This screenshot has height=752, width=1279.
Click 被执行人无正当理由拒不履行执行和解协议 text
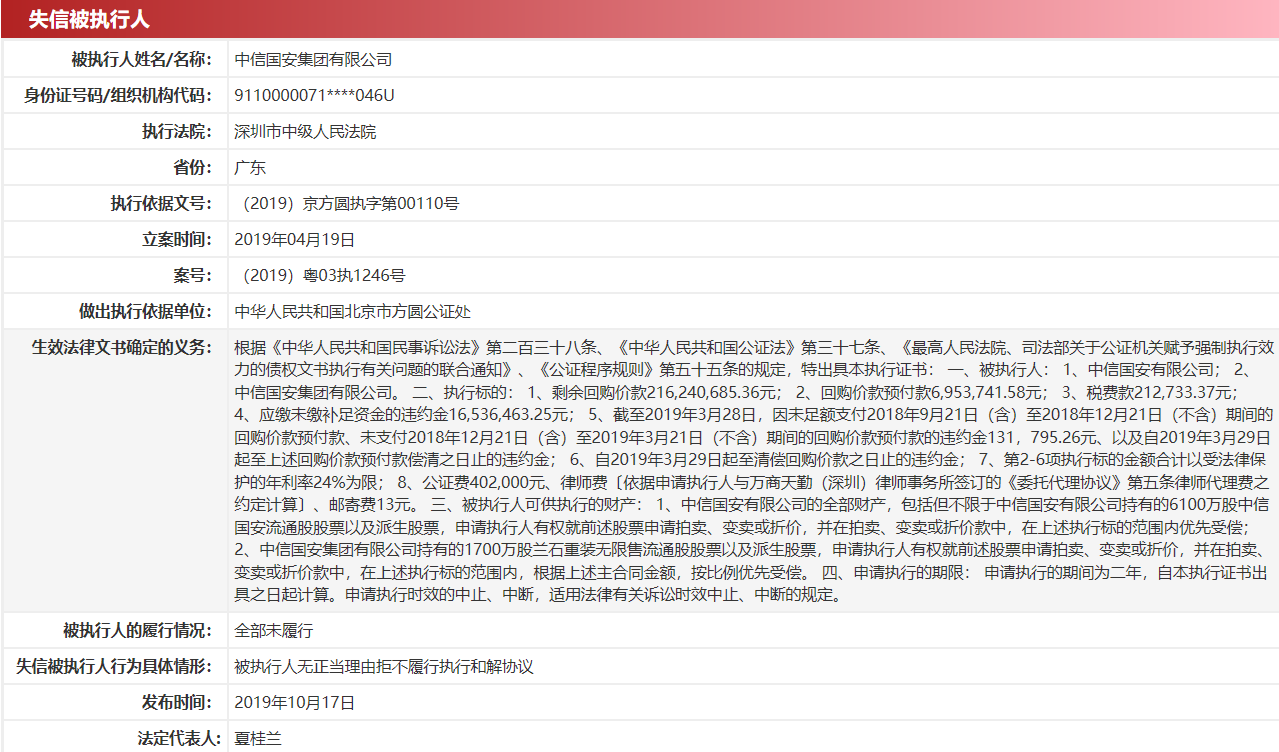(384, 667)
